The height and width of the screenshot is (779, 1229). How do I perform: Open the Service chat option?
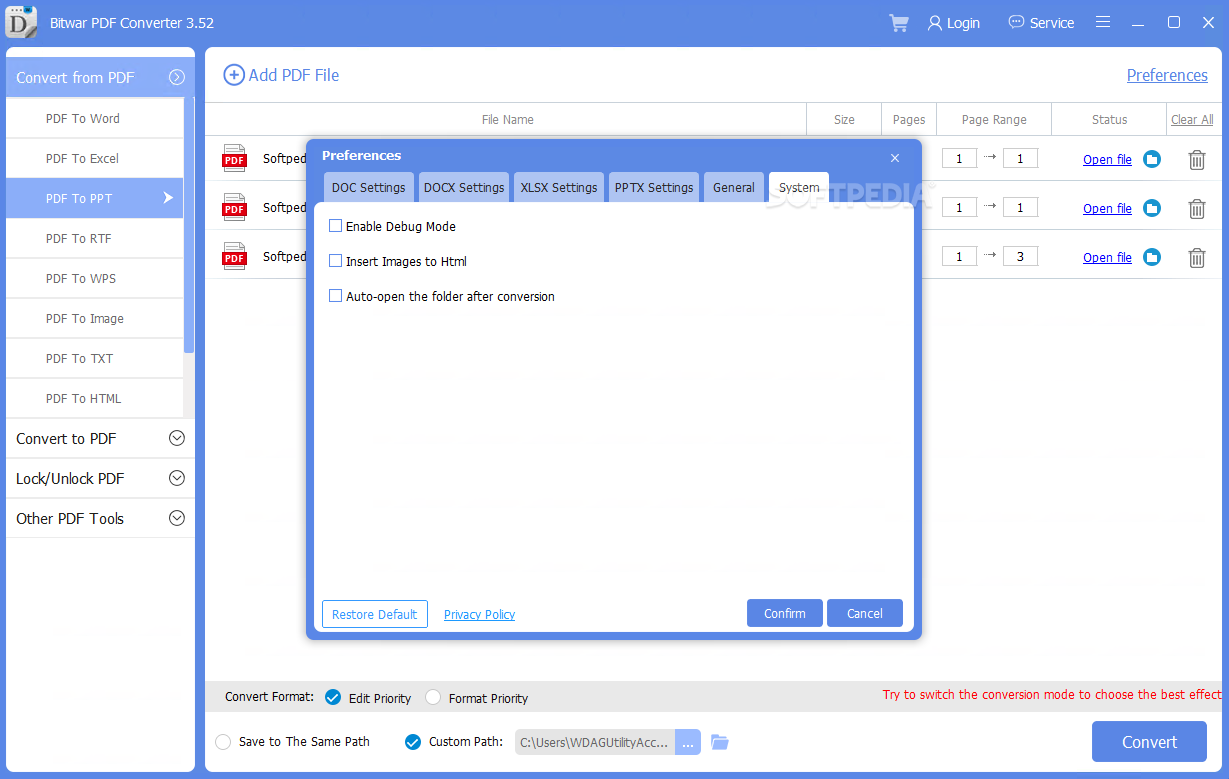pos(1041,23)
